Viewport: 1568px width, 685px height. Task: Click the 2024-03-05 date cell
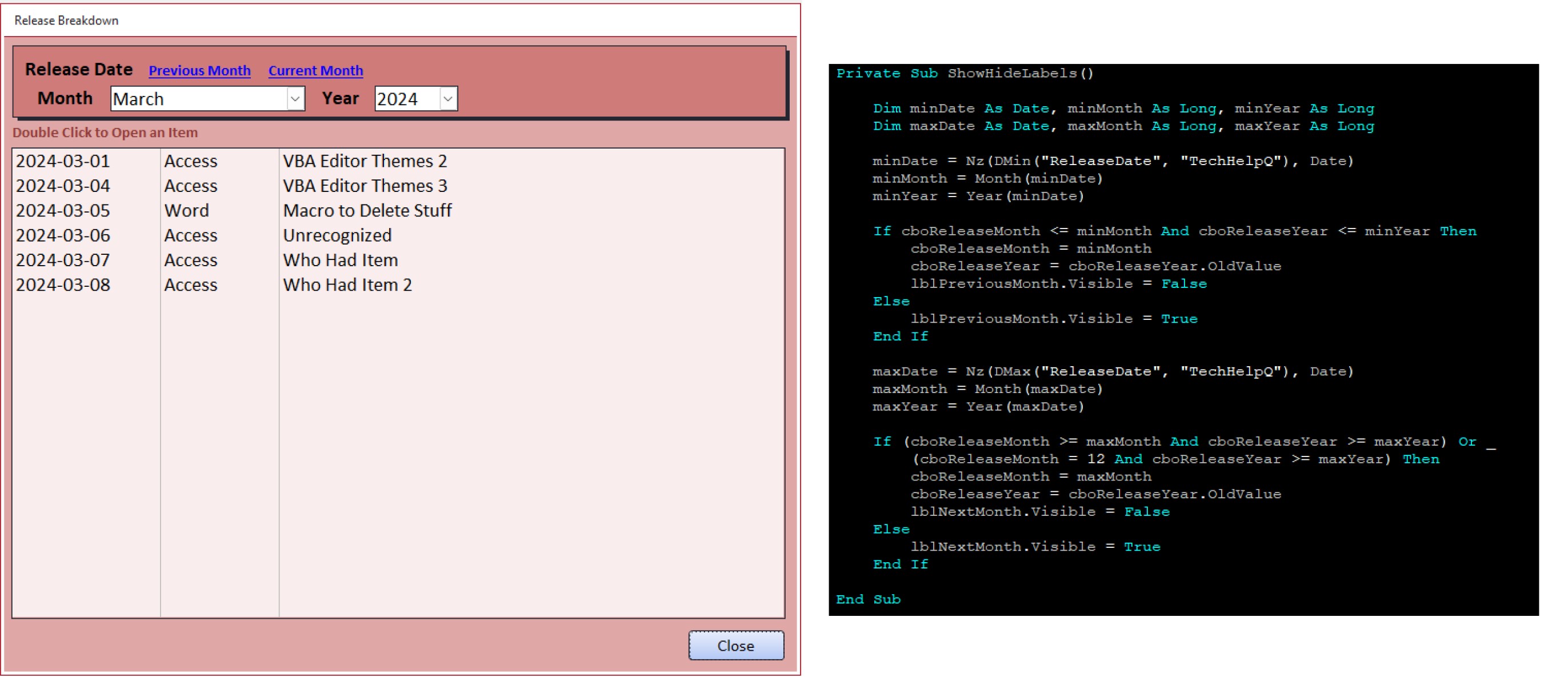(x=63, y=210)
